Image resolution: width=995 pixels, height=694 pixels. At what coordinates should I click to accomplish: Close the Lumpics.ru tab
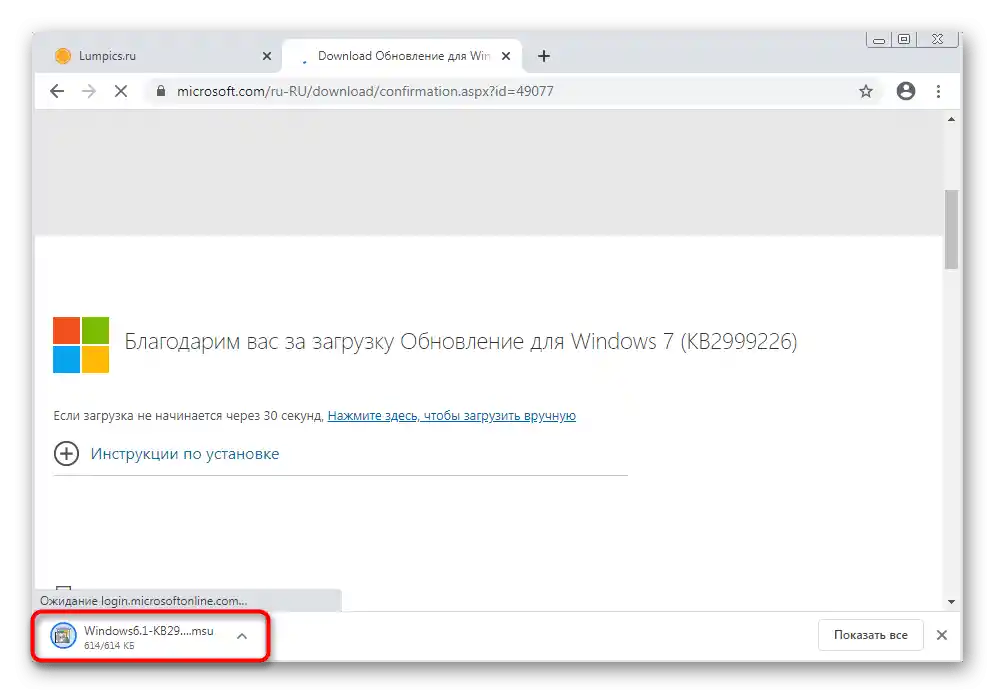pos(267,56)
